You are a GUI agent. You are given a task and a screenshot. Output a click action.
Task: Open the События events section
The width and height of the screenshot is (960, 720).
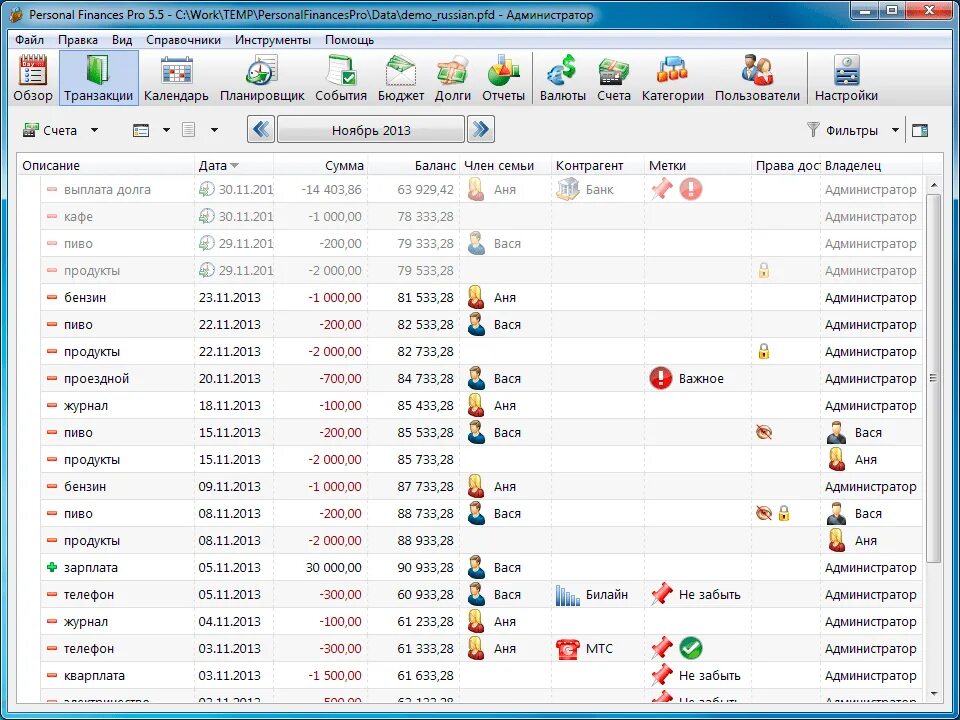pos(341,78)
